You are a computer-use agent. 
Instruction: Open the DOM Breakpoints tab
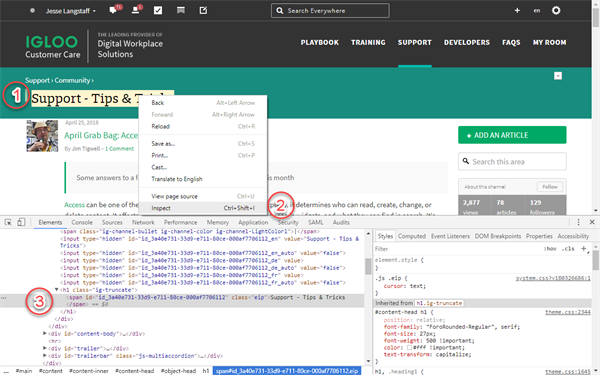[x=498, y=236]
